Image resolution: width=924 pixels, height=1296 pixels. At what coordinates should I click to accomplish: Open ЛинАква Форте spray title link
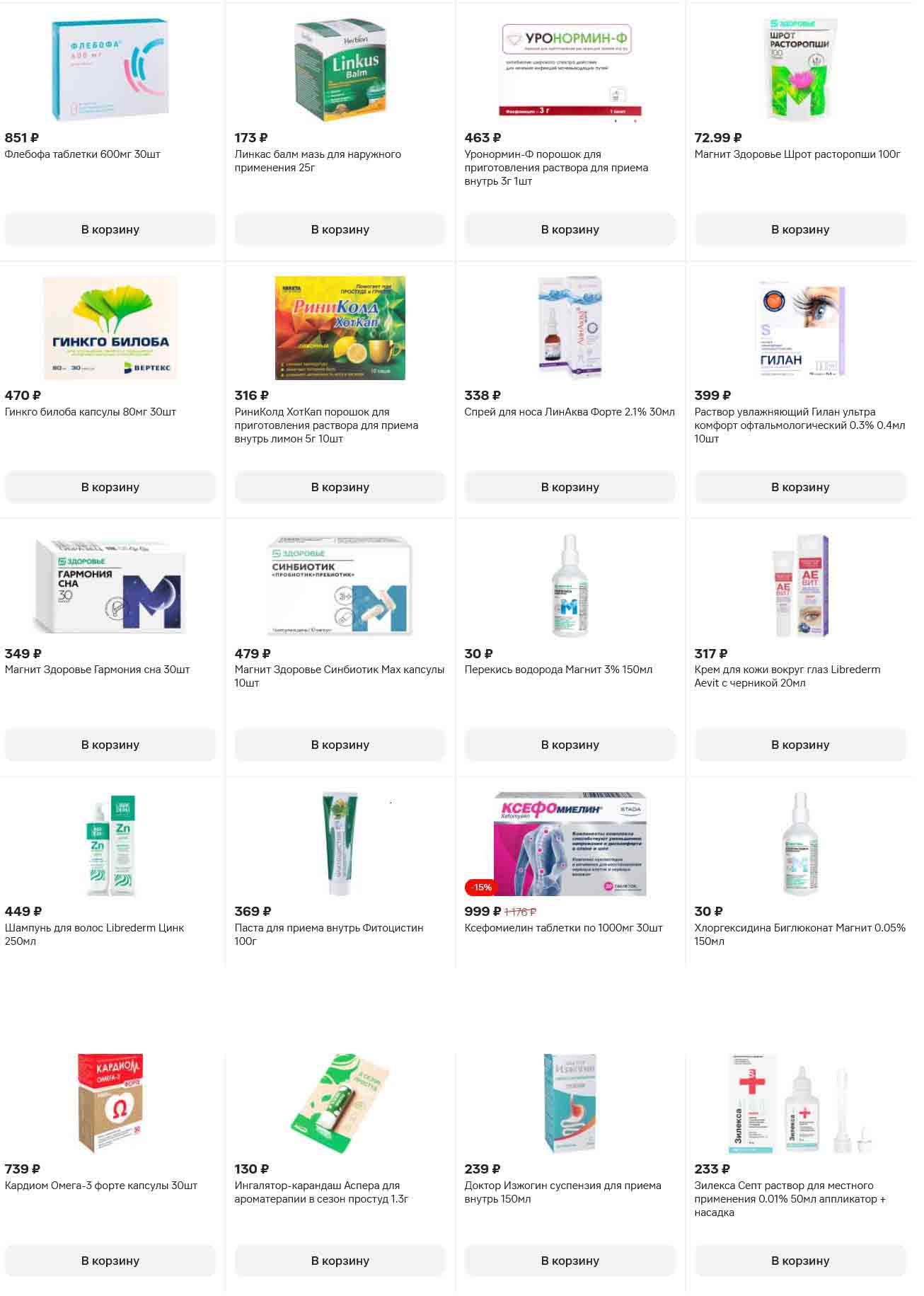570,412
